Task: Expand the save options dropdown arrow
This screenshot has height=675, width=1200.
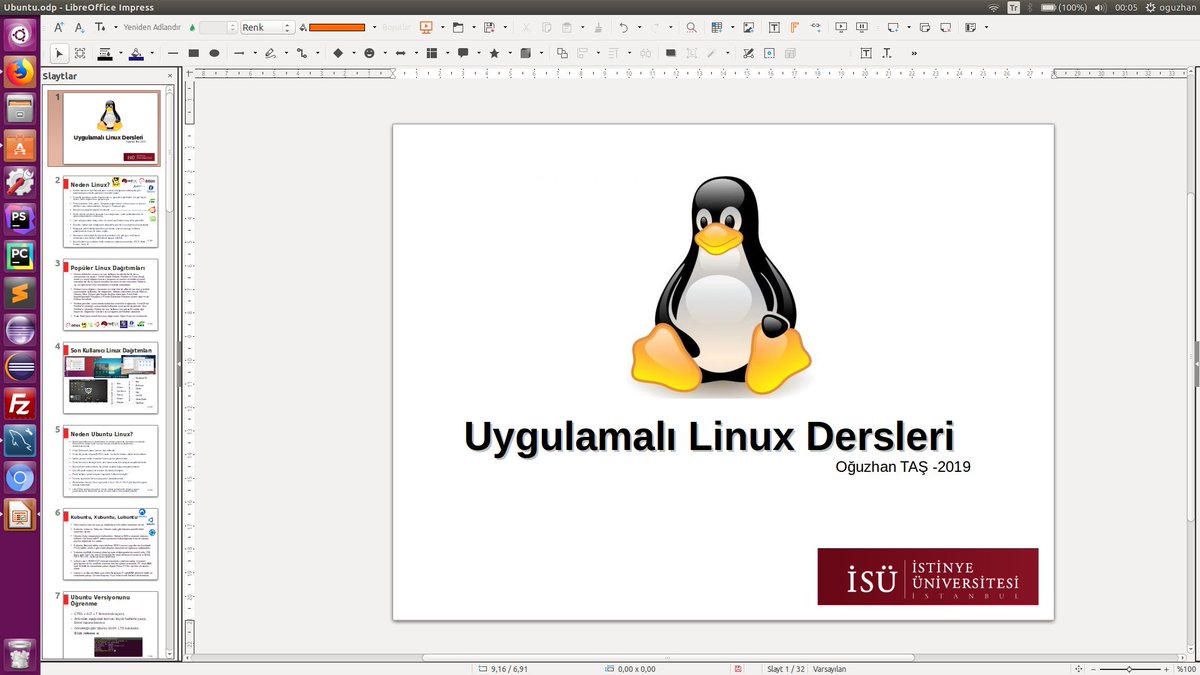Action: tap(504, 27)
